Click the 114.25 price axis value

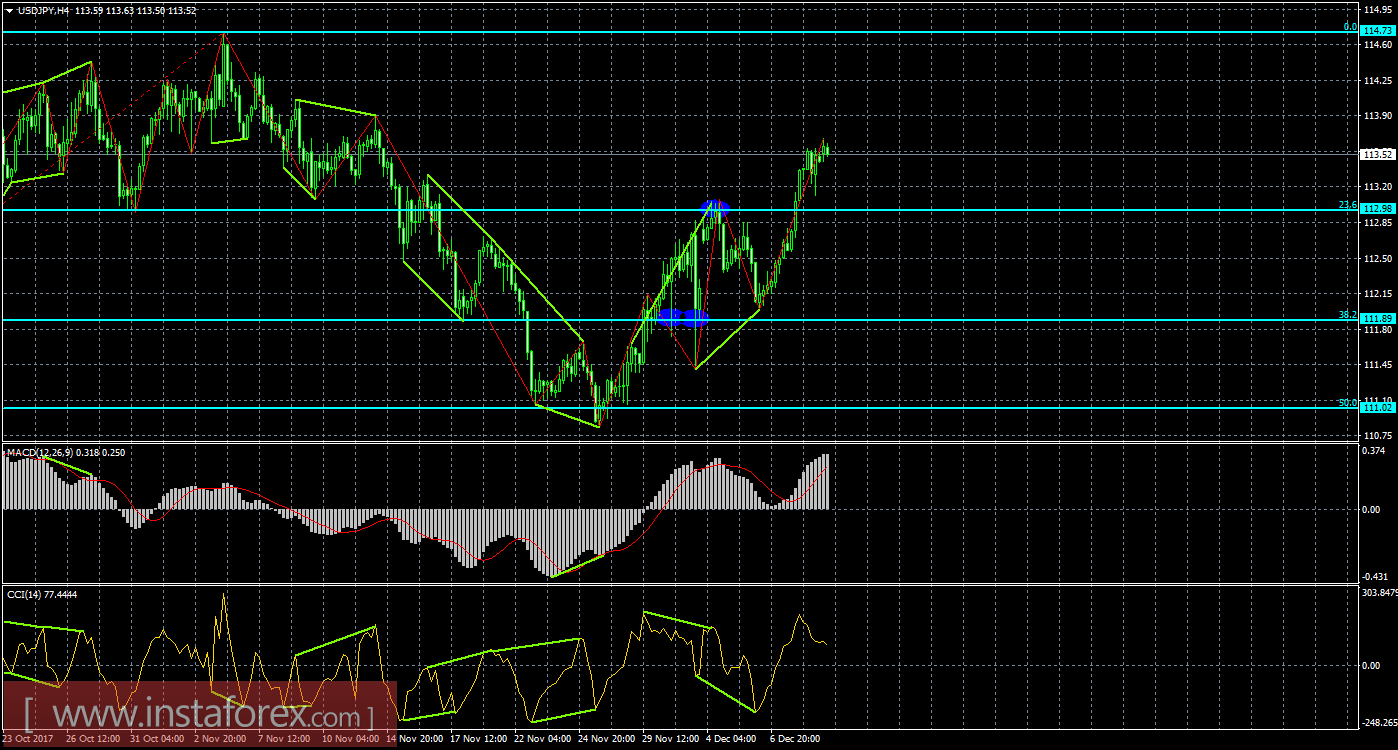(x=1377, y=80)
